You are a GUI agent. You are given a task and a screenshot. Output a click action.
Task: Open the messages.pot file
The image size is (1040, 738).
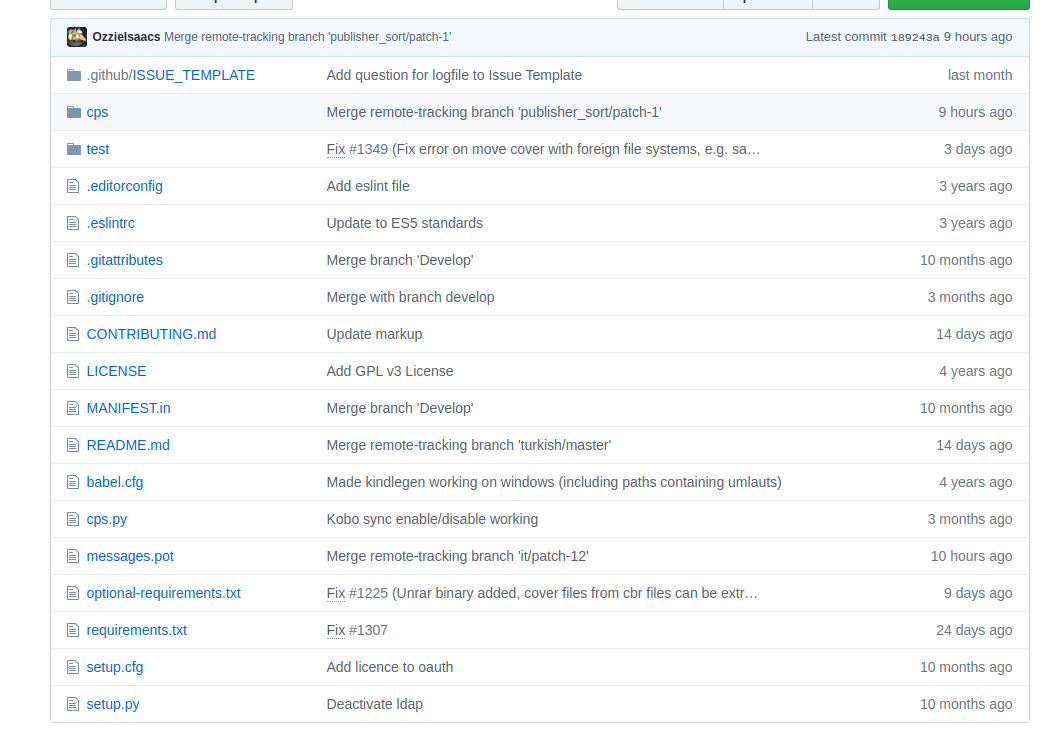(130, 556)
